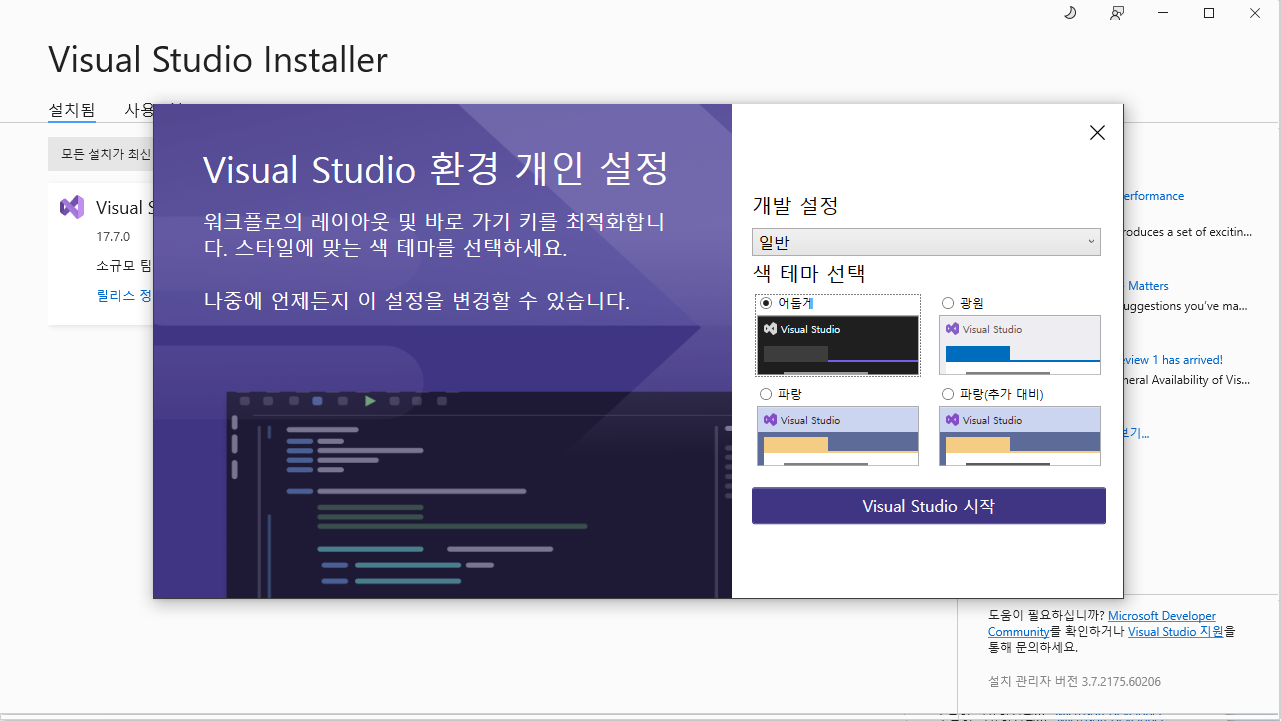Open the news link ending in Matters
The image size is (1281, 721).
(1148, 286)
